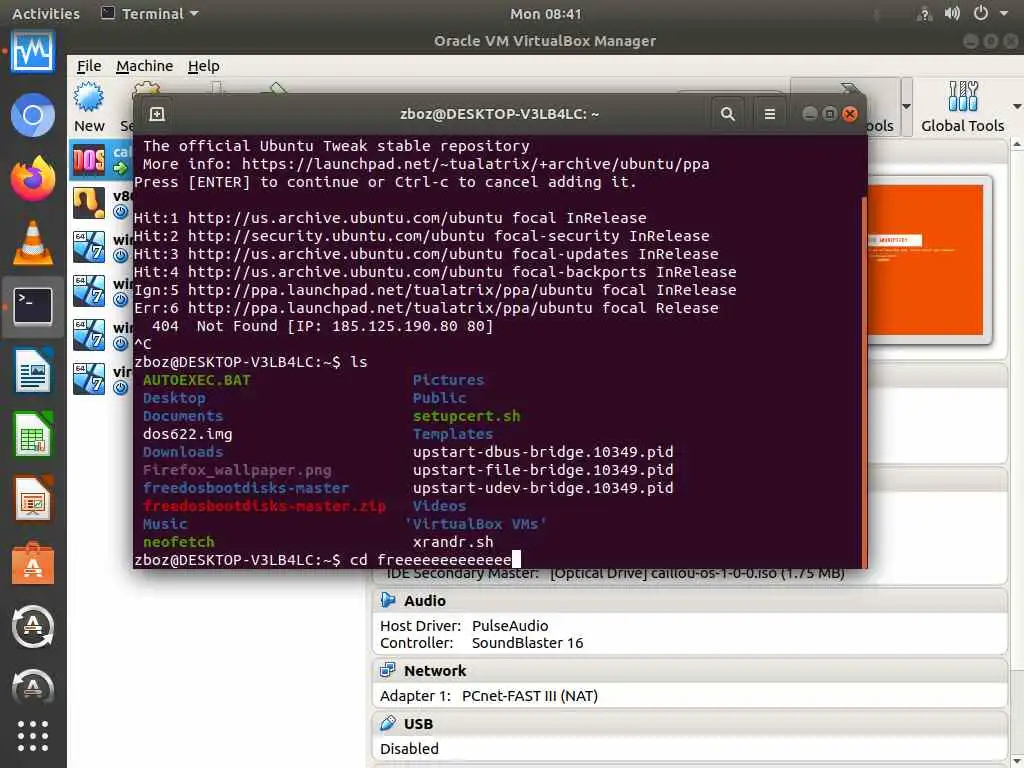
Task: Click the clock Mon 08:41
Action: tap(545, 14)
